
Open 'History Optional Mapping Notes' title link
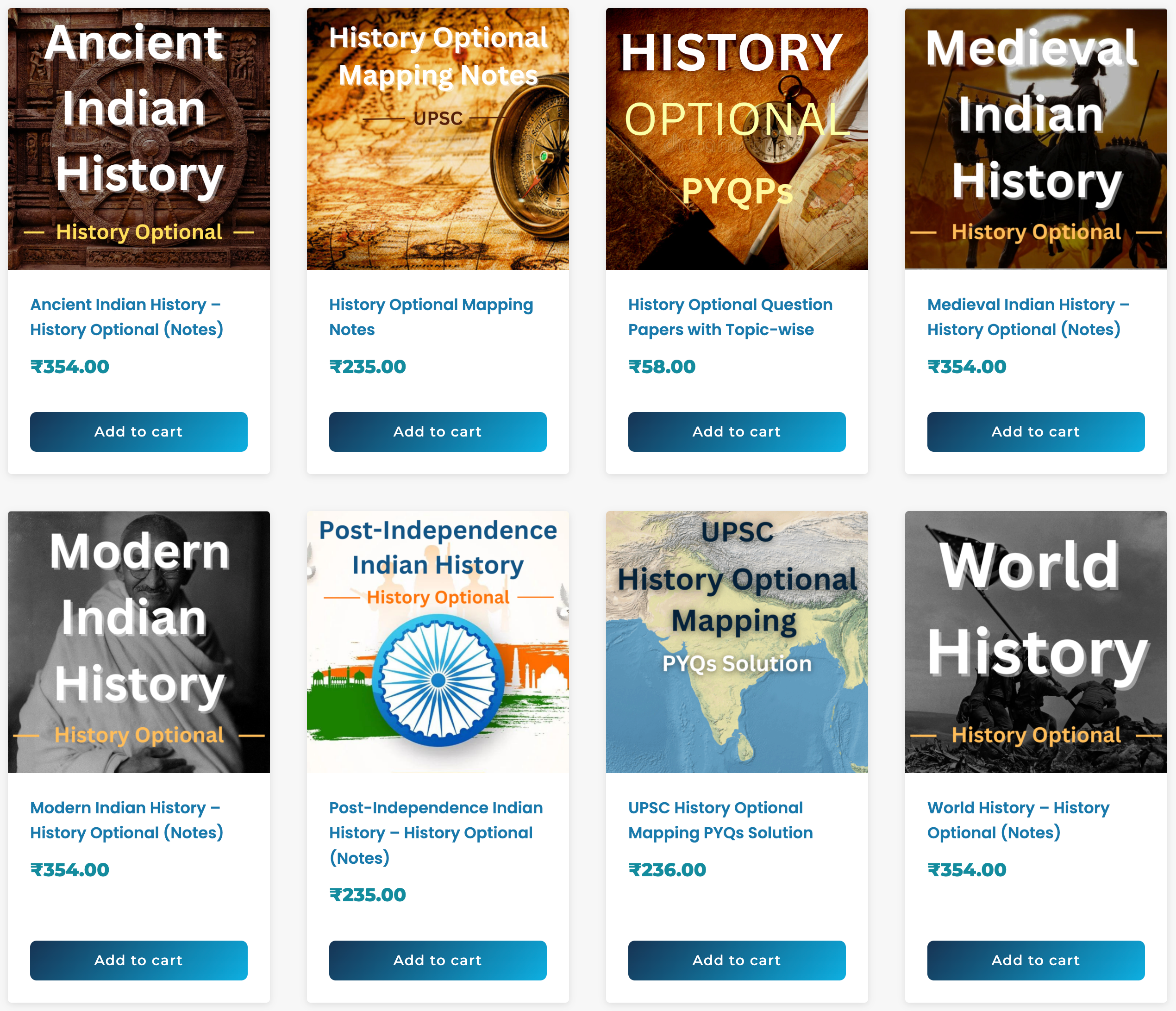(x=432, y=317)
